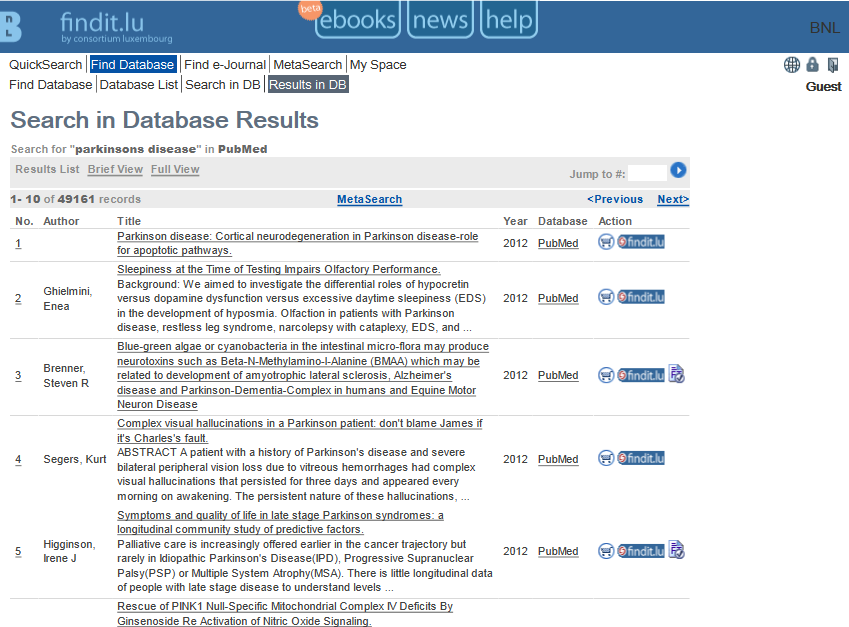Click the globe language icon
The width and height of the screenshot is (849, 627).
coord(792,65)
